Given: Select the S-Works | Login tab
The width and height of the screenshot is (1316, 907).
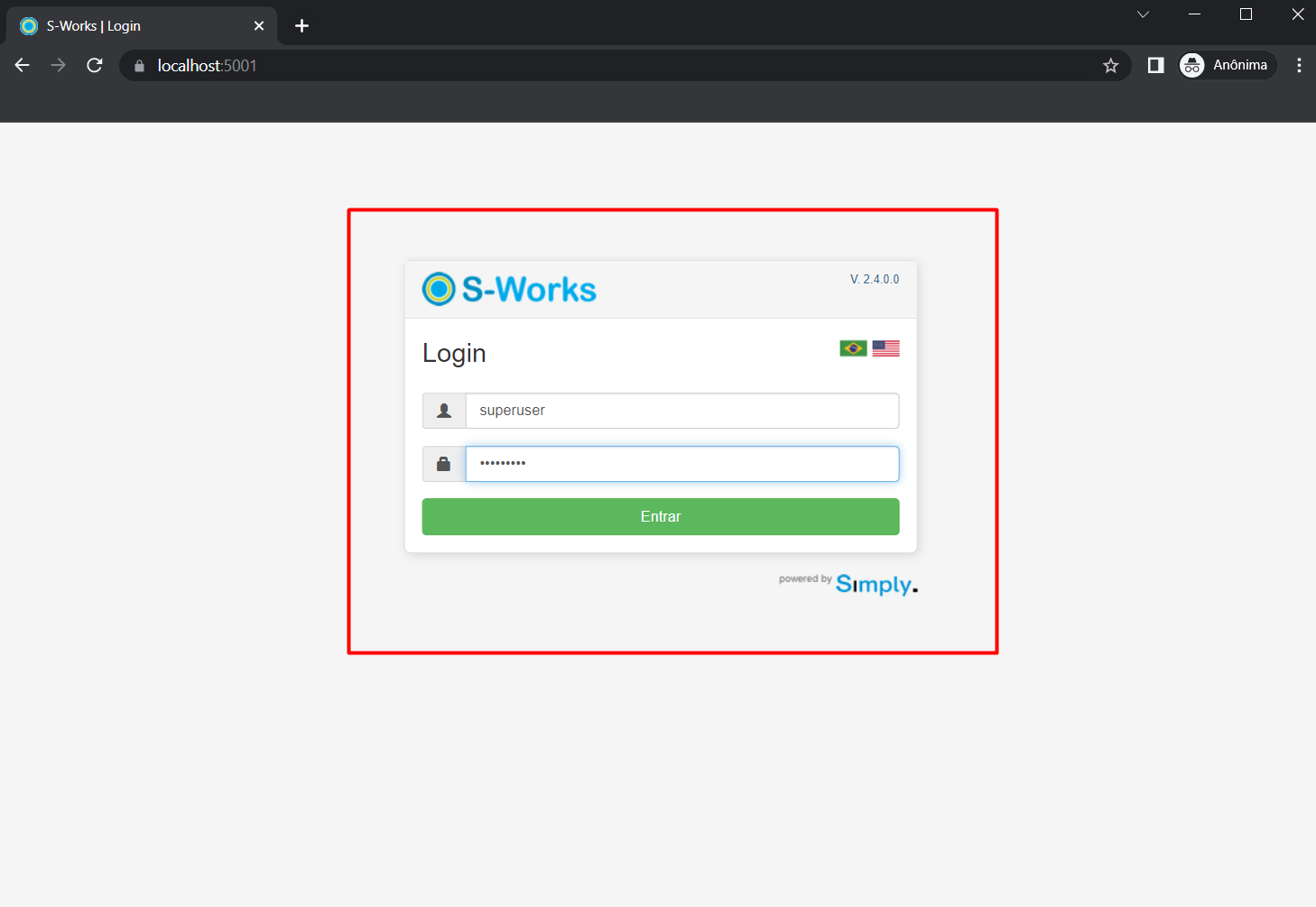Looking at the screenshot, I should coord(142,26).
